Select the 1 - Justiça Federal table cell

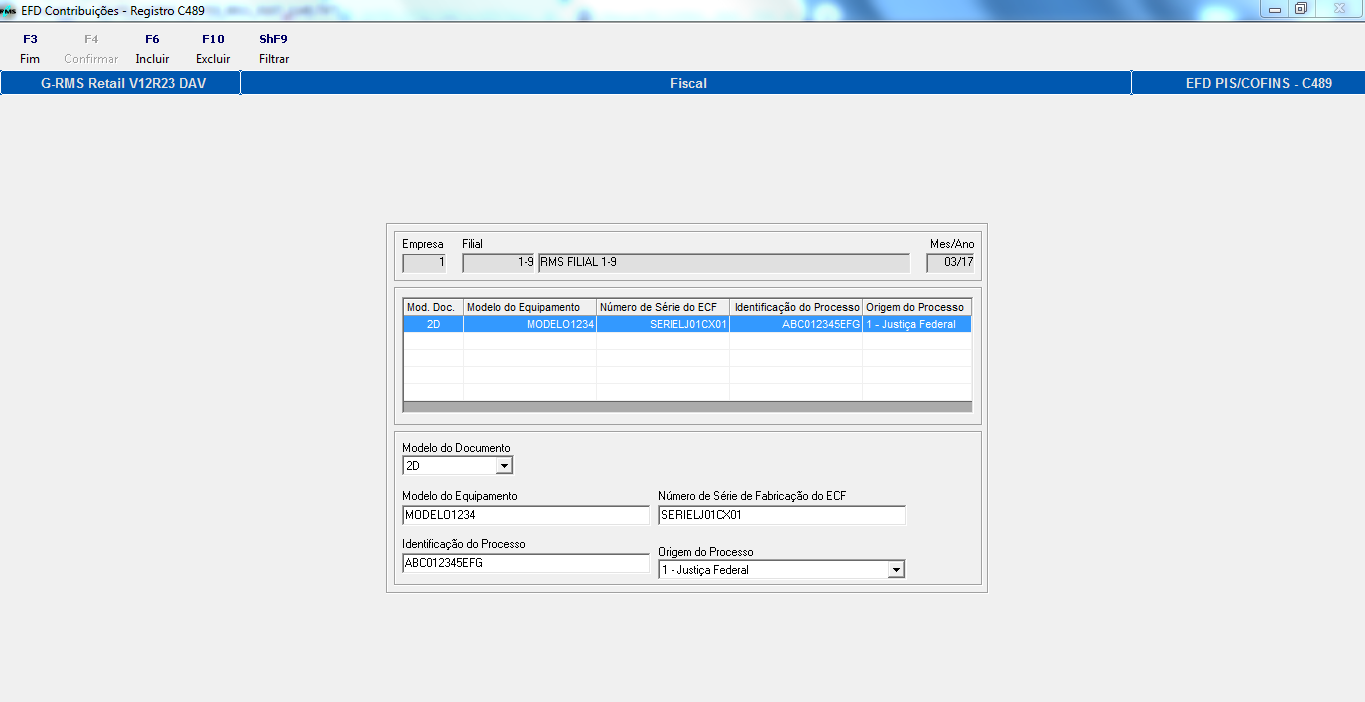[x=917, y=324]
